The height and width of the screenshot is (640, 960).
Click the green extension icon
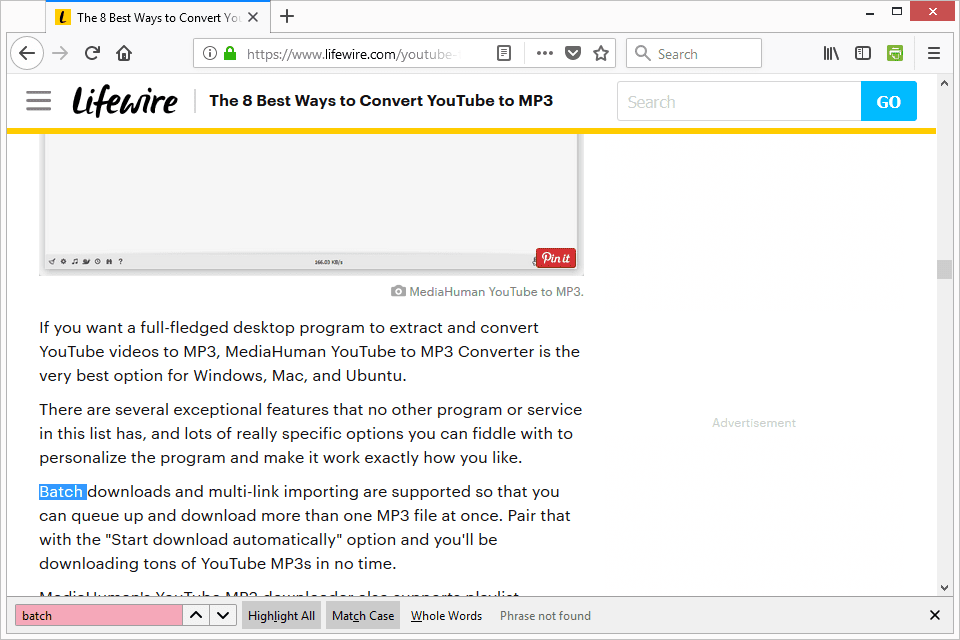(x=895, y=54)
